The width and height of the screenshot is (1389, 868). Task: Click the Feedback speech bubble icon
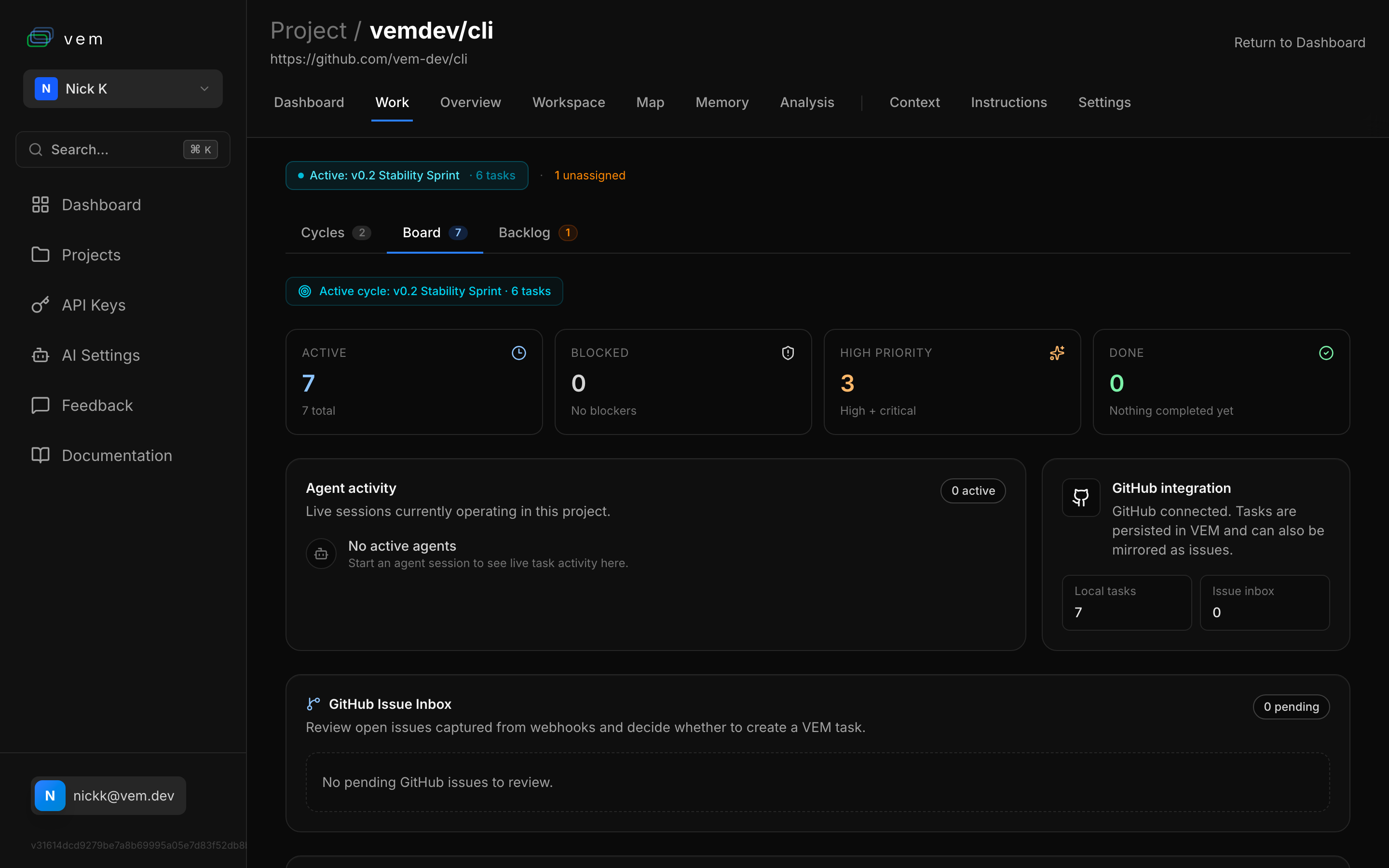(40, 405)
